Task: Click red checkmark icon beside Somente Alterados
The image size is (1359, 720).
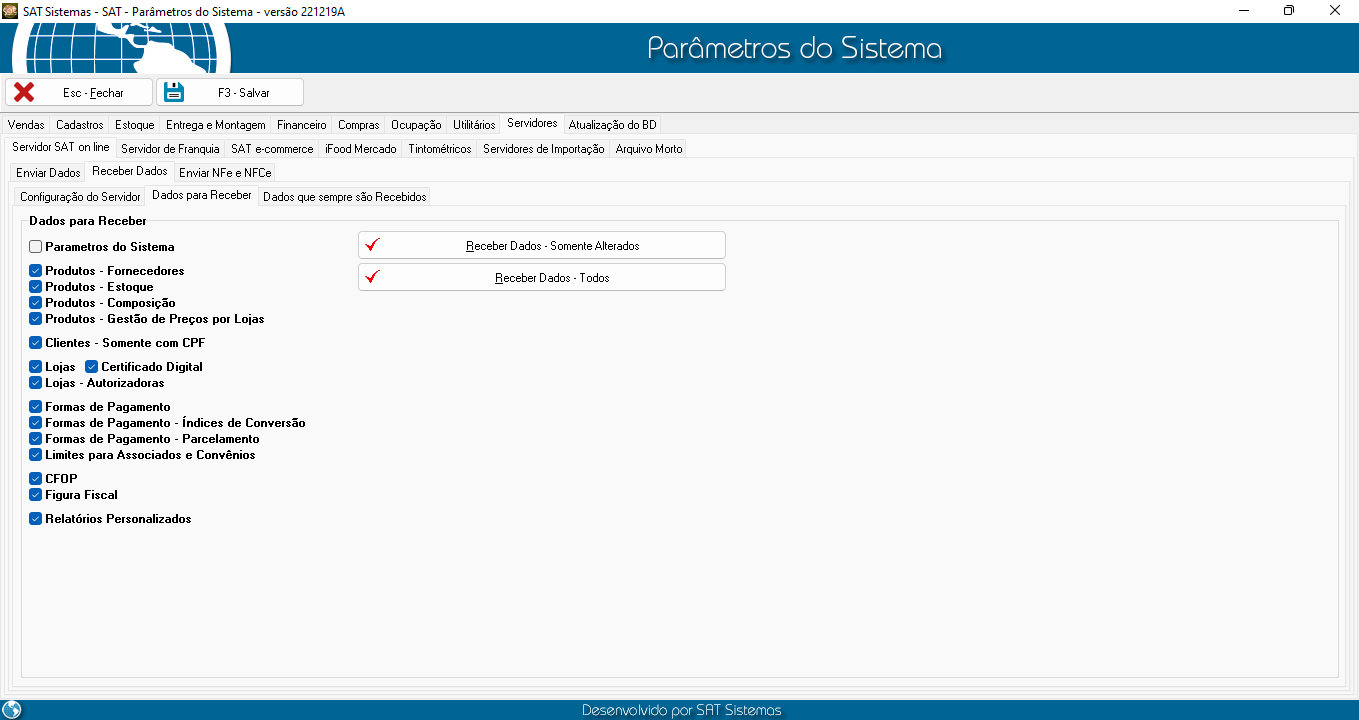Action: click(374, 245)
